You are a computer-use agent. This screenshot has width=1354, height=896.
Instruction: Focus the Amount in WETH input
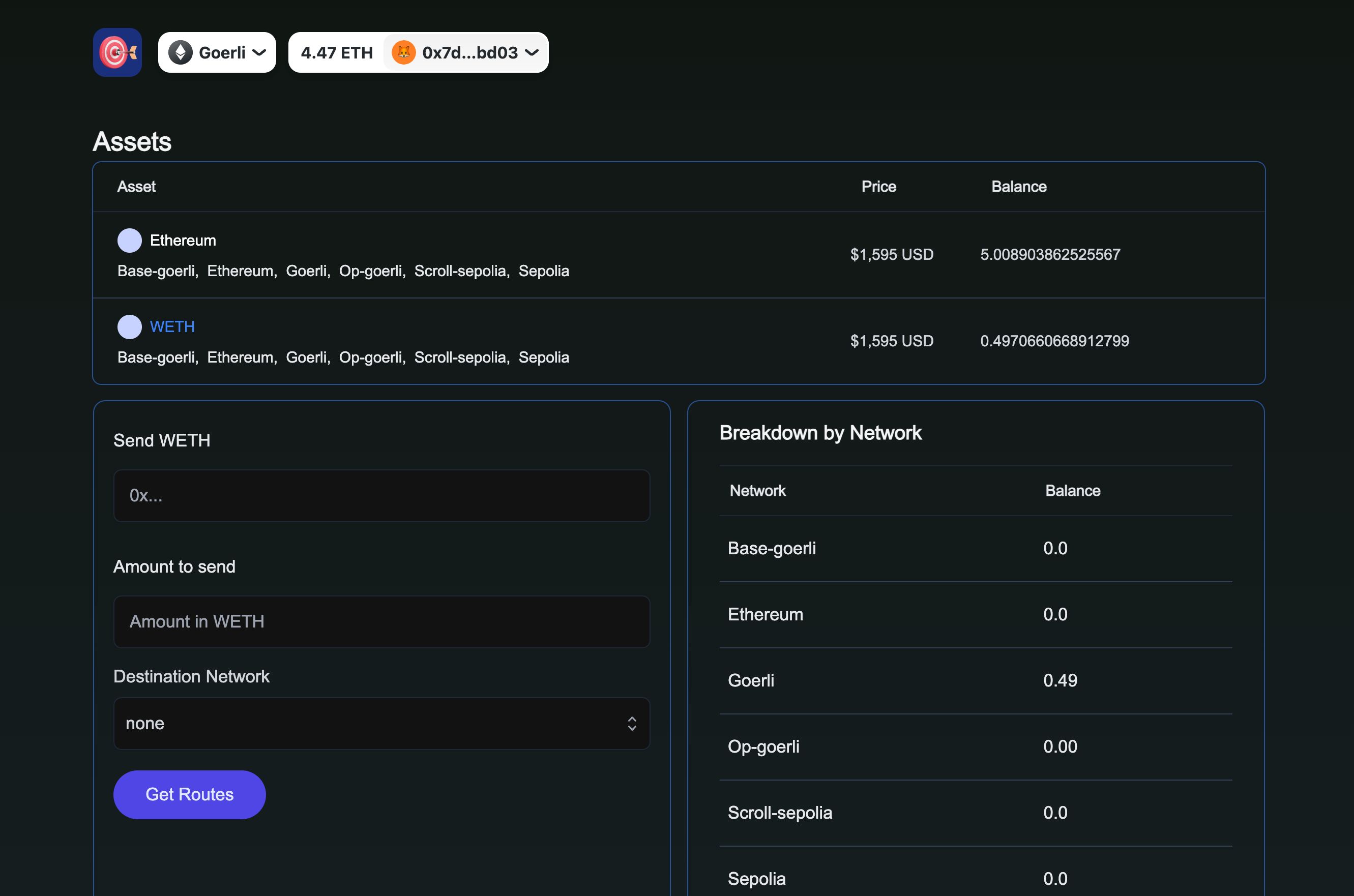pos(382,622)
